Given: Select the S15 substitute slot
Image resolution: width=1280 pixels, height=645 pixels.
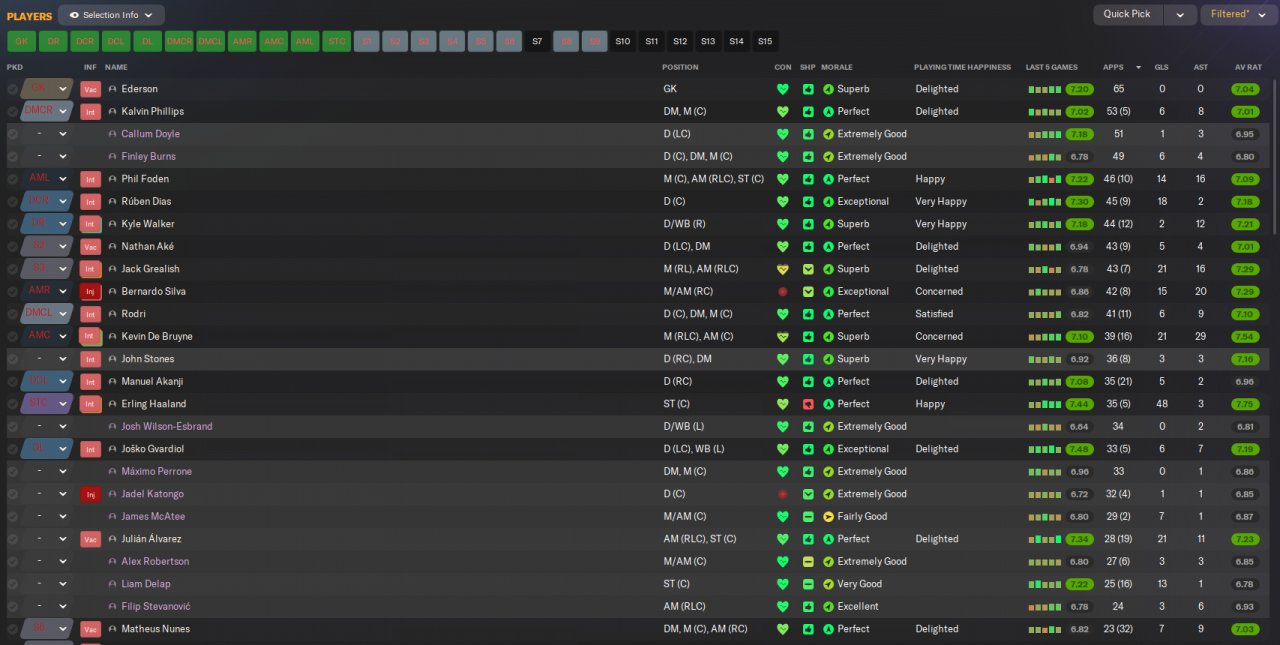Looking at the screenshot, I should (x=765, y=42).
